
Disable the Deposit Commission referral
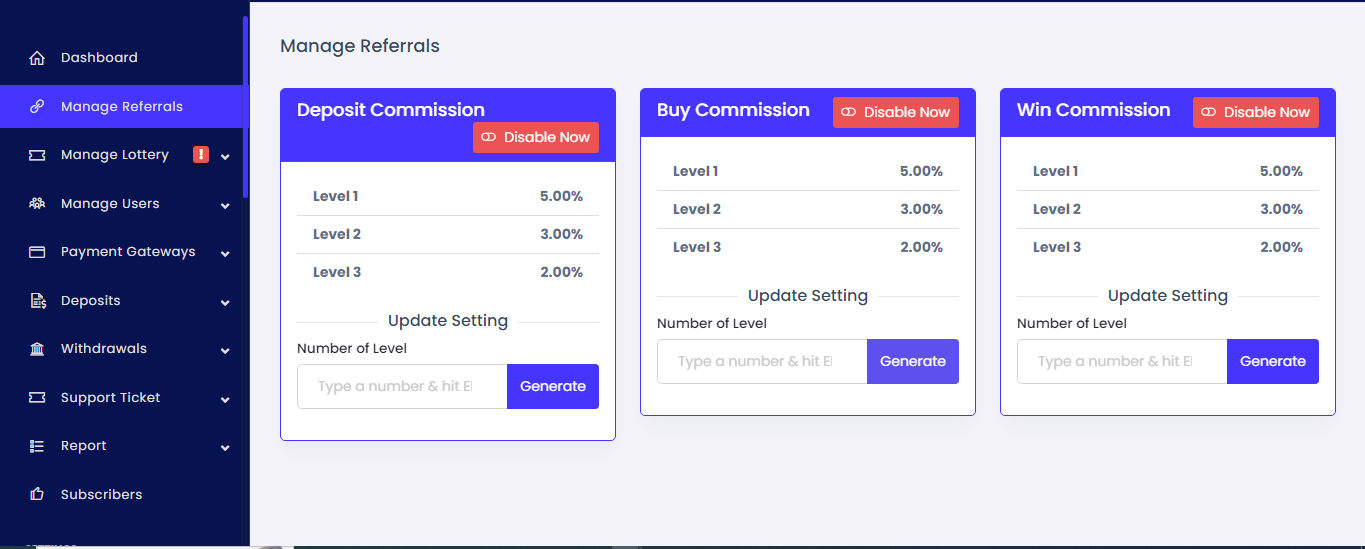pyautogui.click(x=536, y=137)
